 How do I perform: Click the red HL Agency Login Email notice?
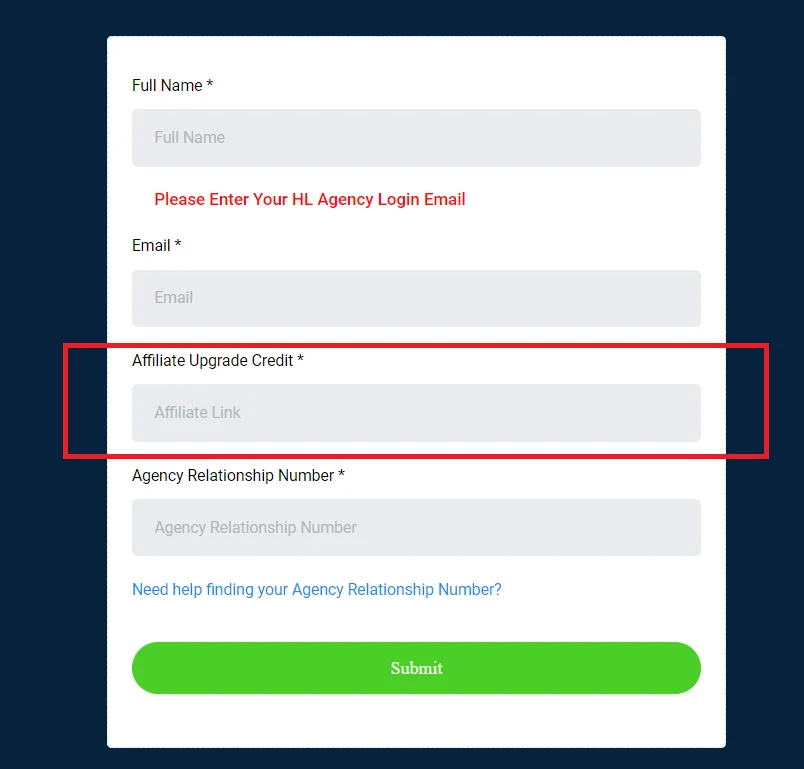[310, 199]
